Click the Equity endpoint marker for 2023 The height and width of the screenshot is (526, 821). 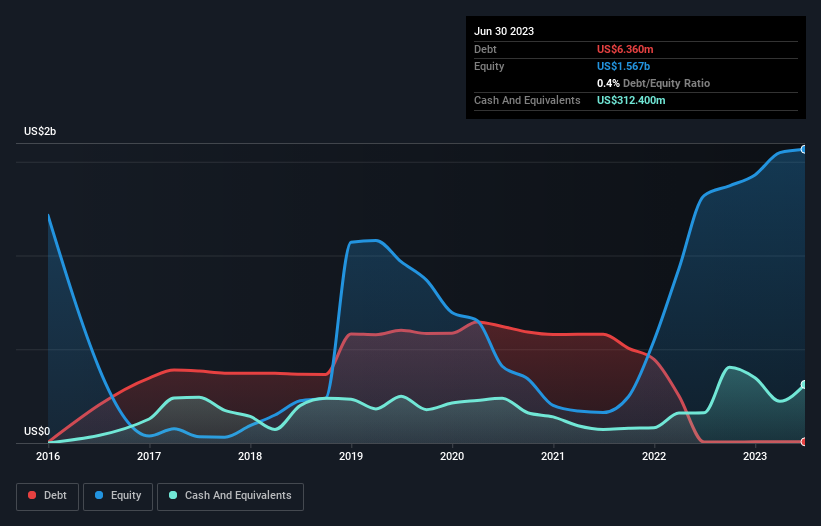coord(804,150)
